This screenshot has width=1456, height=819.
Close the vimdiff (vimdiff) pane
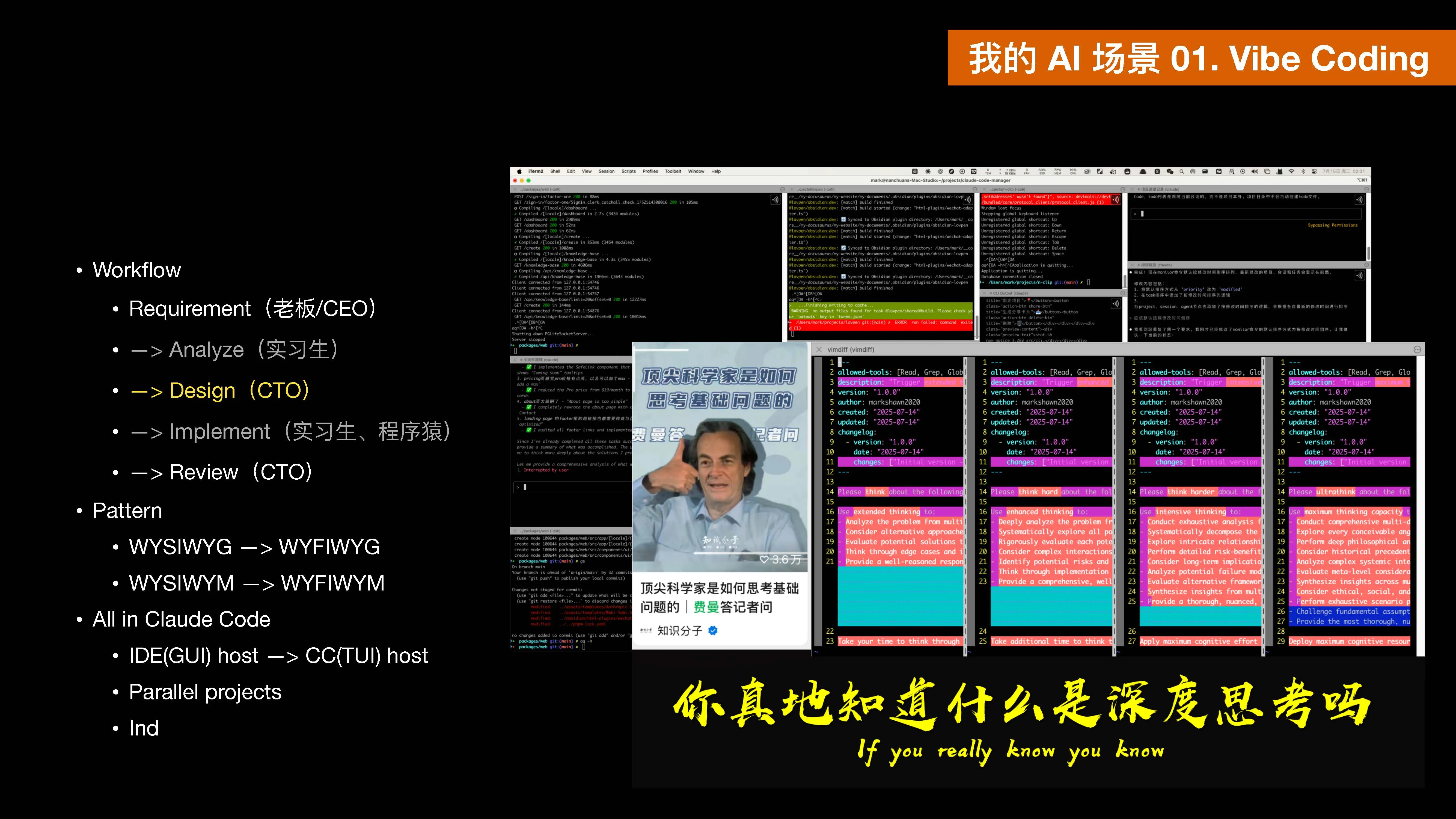coord(819,350)
